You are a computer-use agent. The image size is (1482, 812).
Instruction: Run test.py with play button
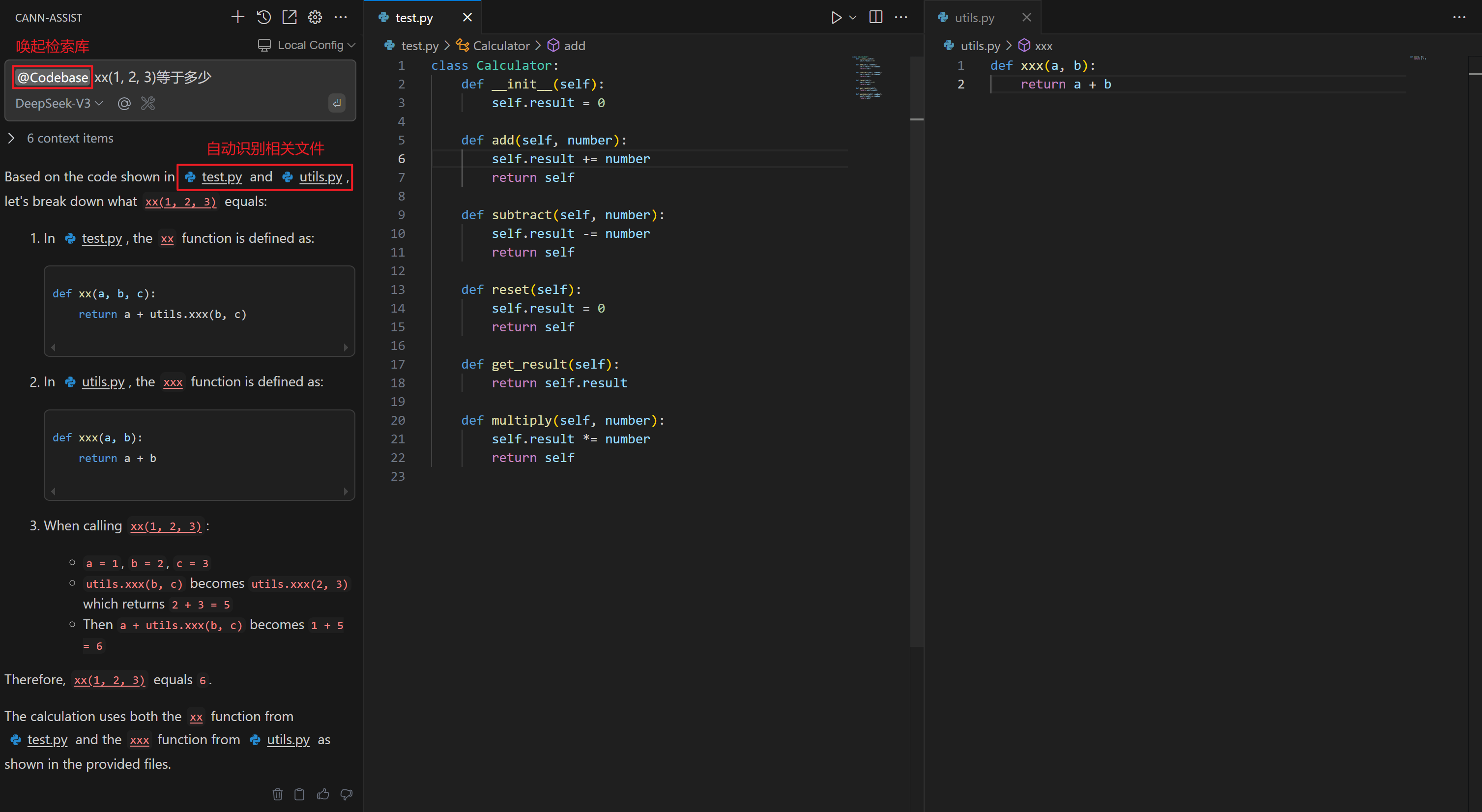(836, 17)
